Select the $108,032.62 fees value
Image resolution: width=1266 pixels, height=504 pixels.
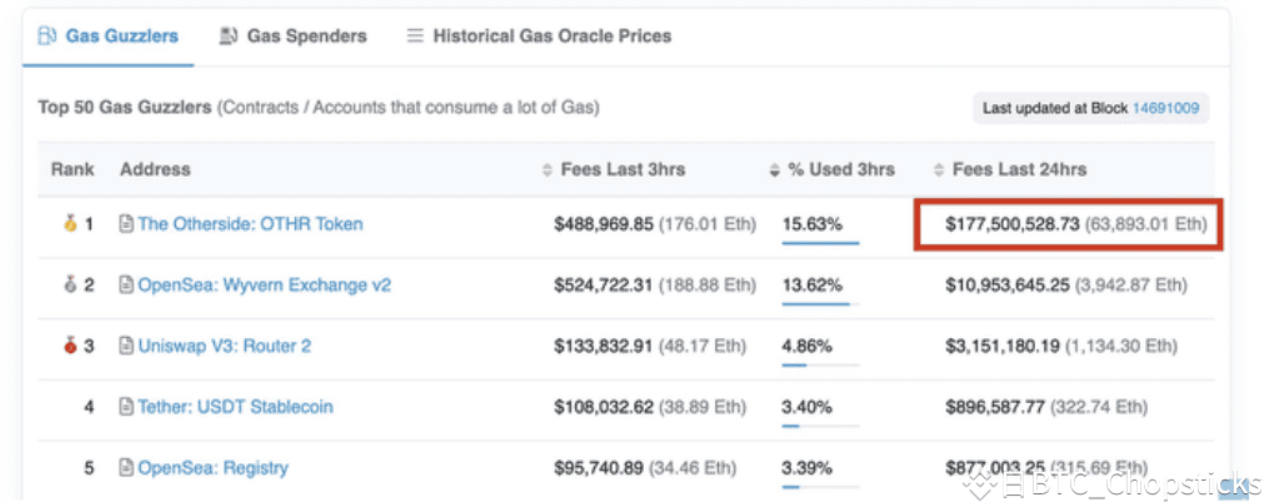603,407
